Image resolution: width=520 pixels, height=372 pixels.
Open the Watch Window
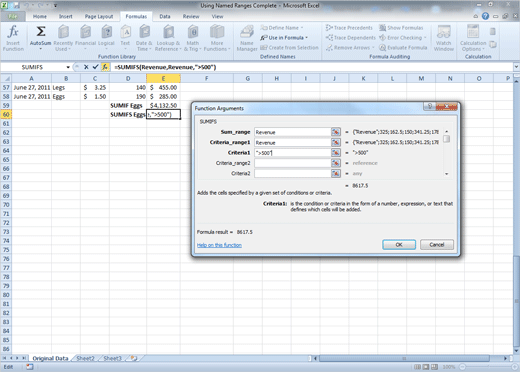tap(444, 38)
